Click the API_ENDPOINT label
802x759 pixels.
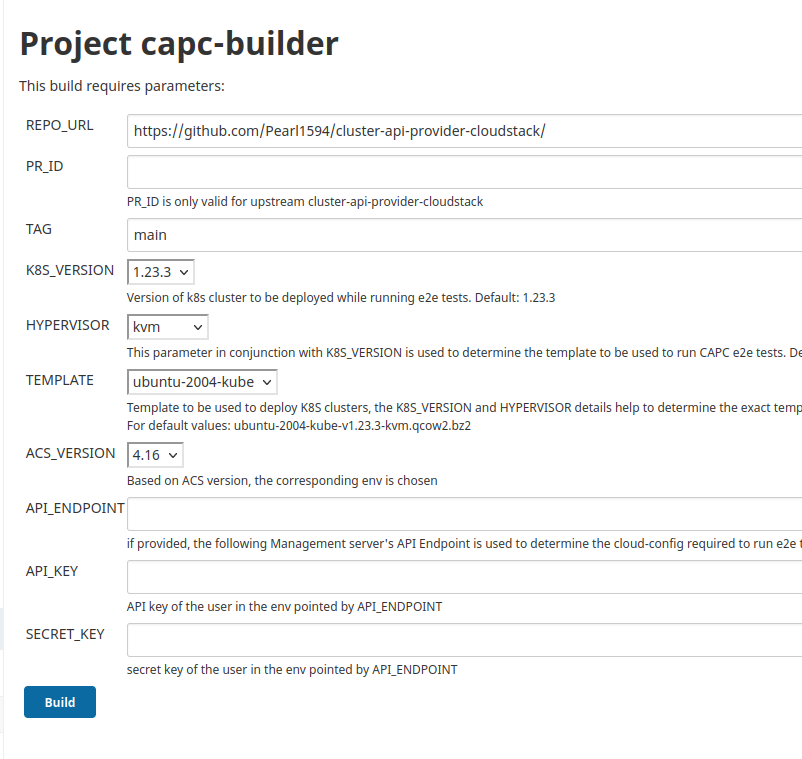(x=75, y=508)
